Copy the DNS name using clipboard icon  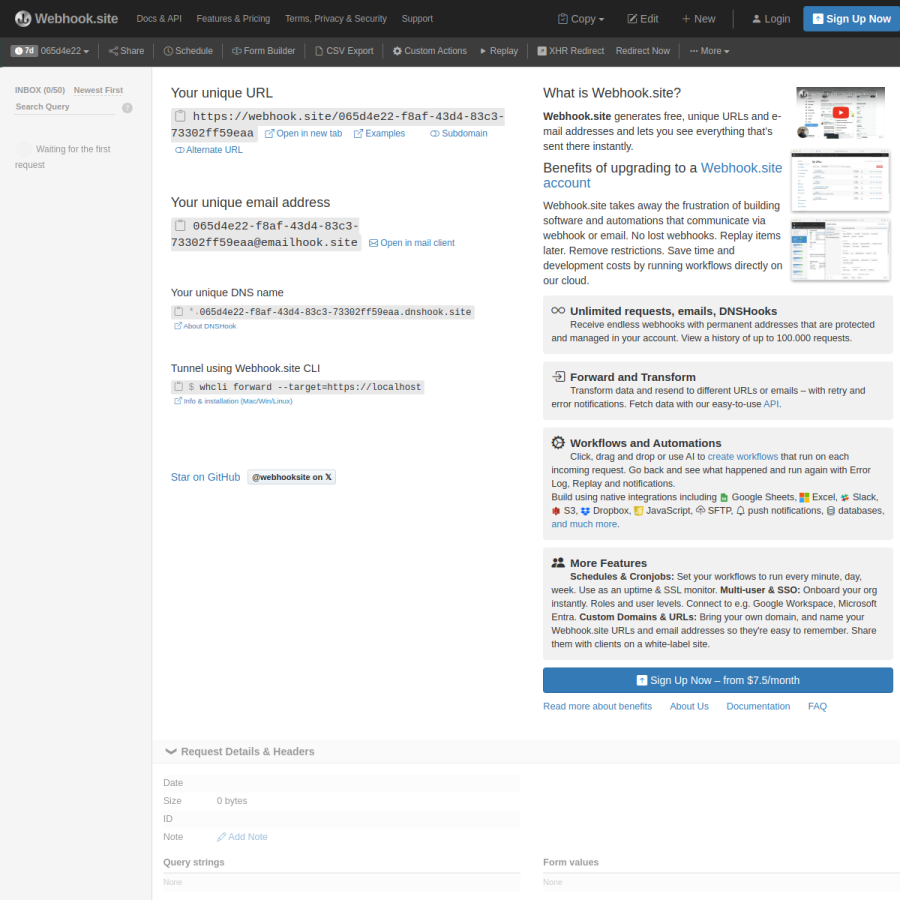point(179,311)
